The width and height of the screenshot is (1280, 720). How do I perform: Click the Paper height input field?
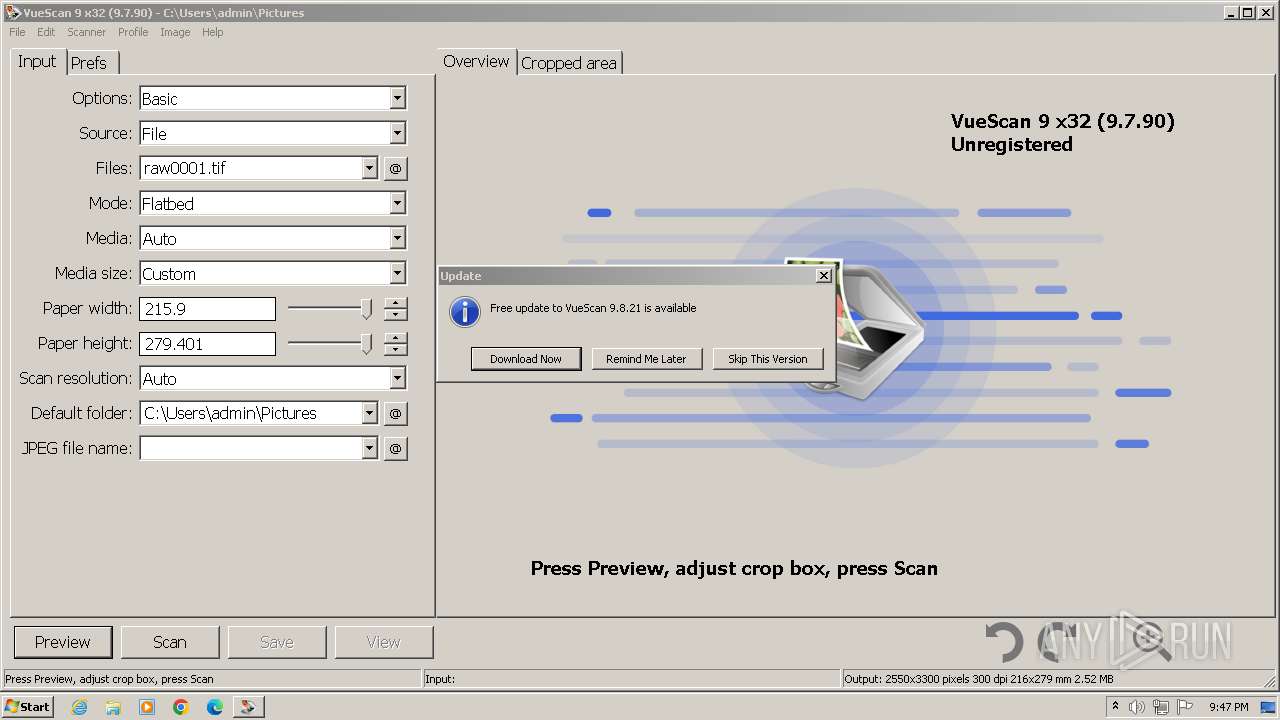point(207,344)
